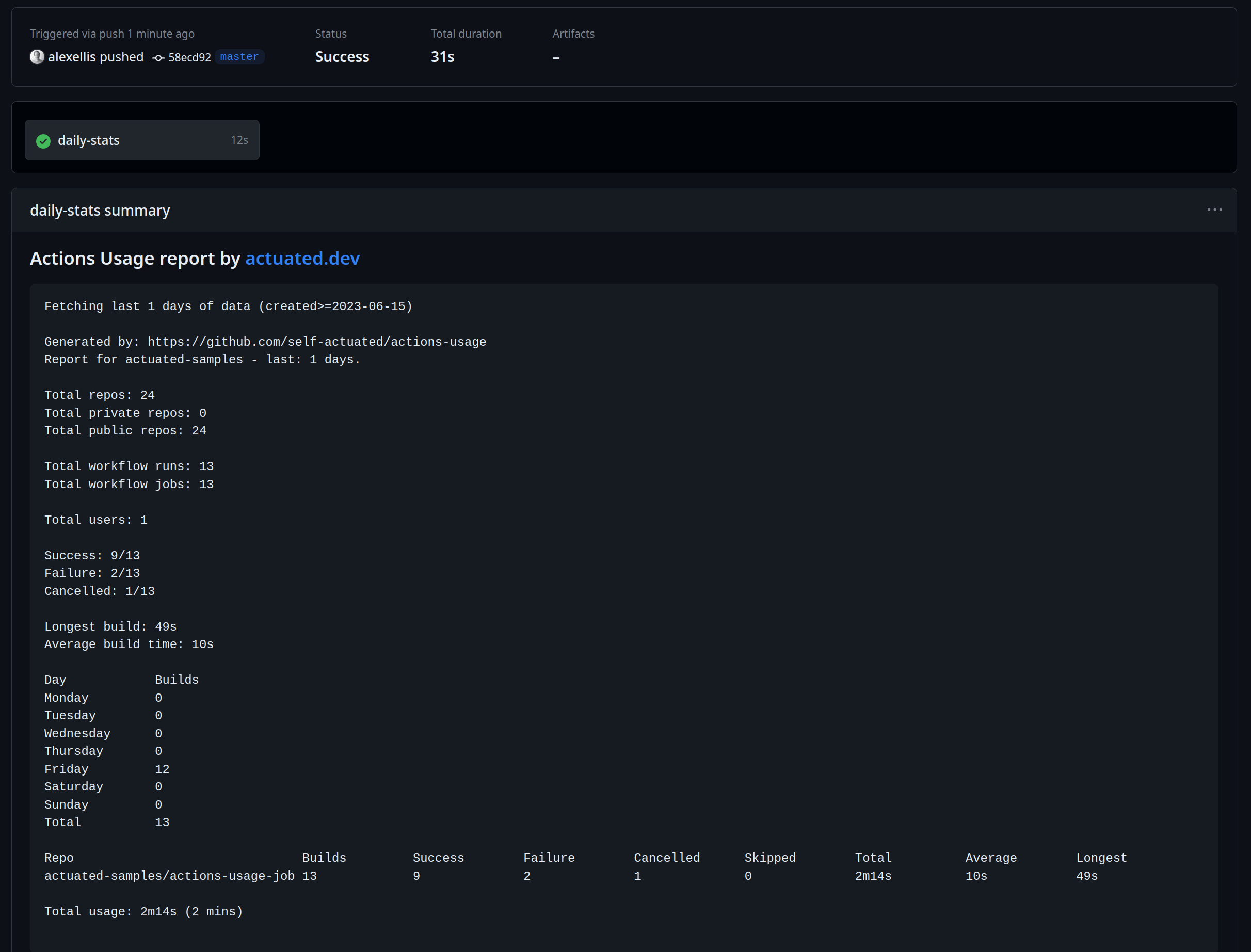The width and height of the screenshot is (1251, 952).
Task: Open the daily-stats job
Action: pyautogui.click(x=88, y=140)
